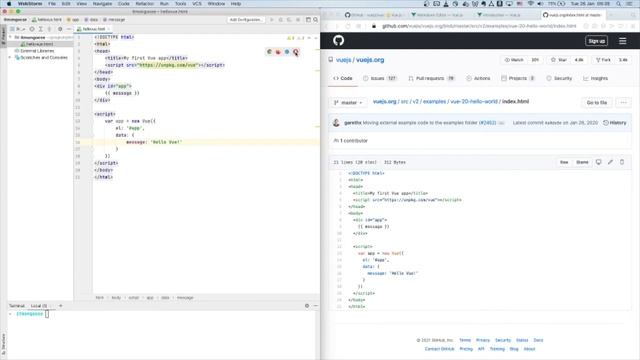Select helloua.html file in Project tree
640x360 pixels.
tap(40, 44)
